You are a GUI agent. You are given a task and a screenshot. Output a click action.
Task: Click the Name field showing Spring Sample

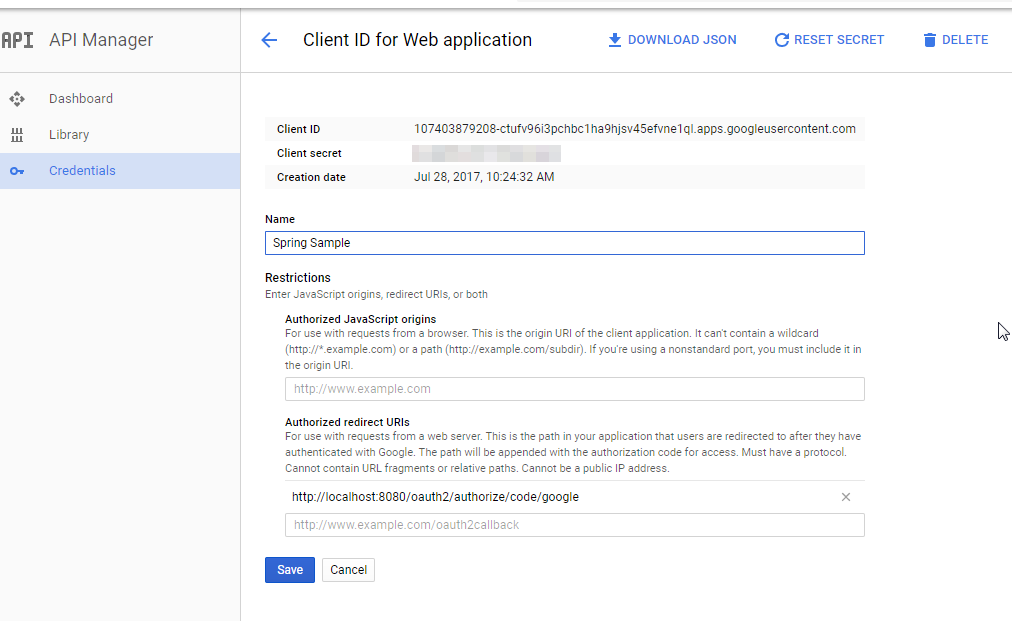click(x=564, y=242)
